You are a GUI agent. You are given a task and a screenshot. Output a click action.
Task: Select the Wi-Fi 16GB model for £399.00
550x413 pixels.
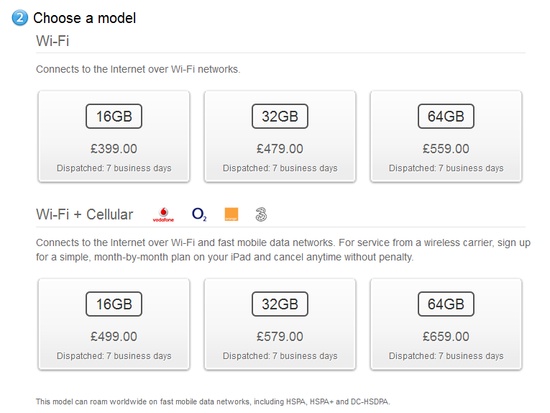point(114,136)
